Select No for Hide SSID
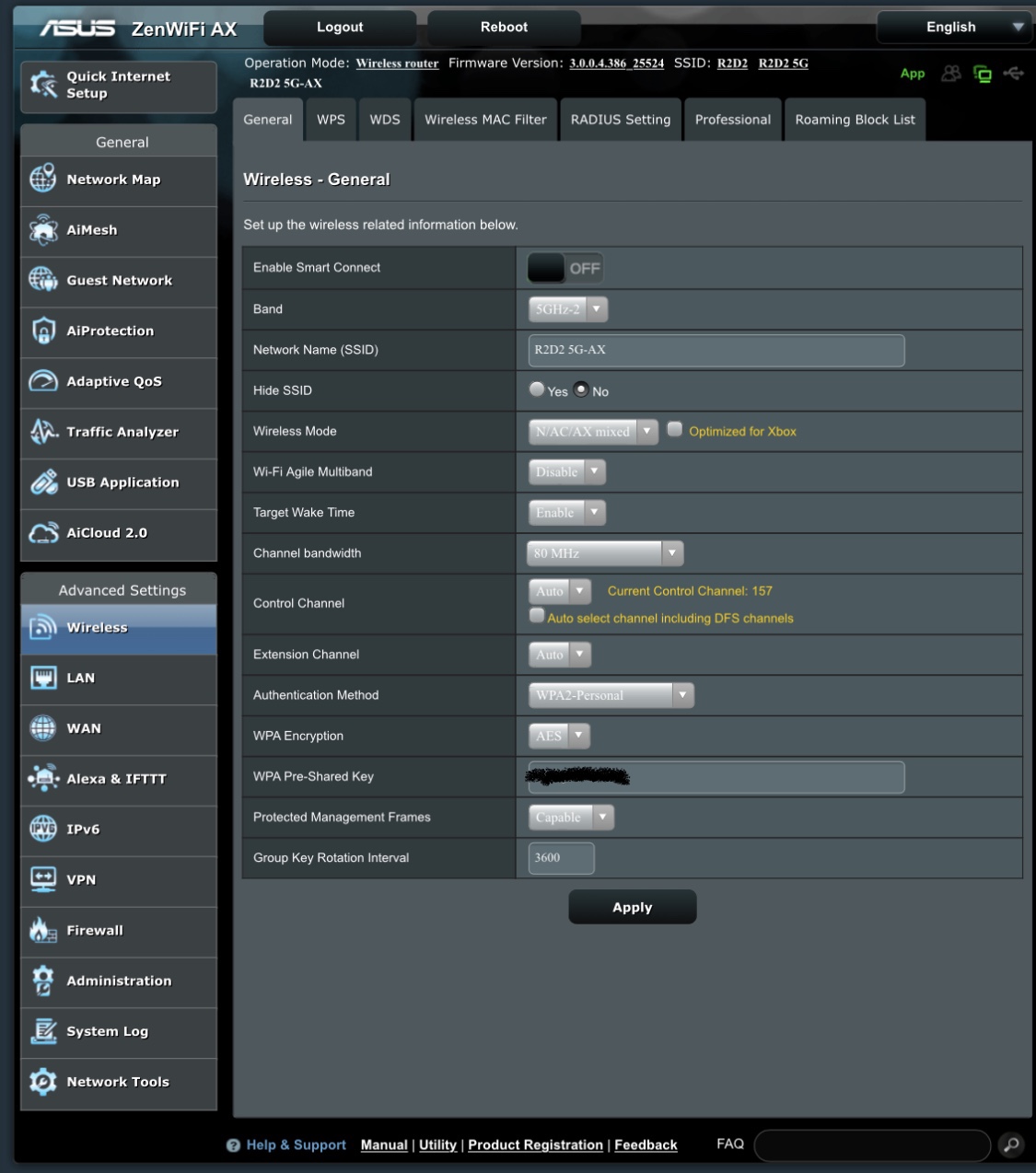1036x1173 pixels. tap(581, 389)
